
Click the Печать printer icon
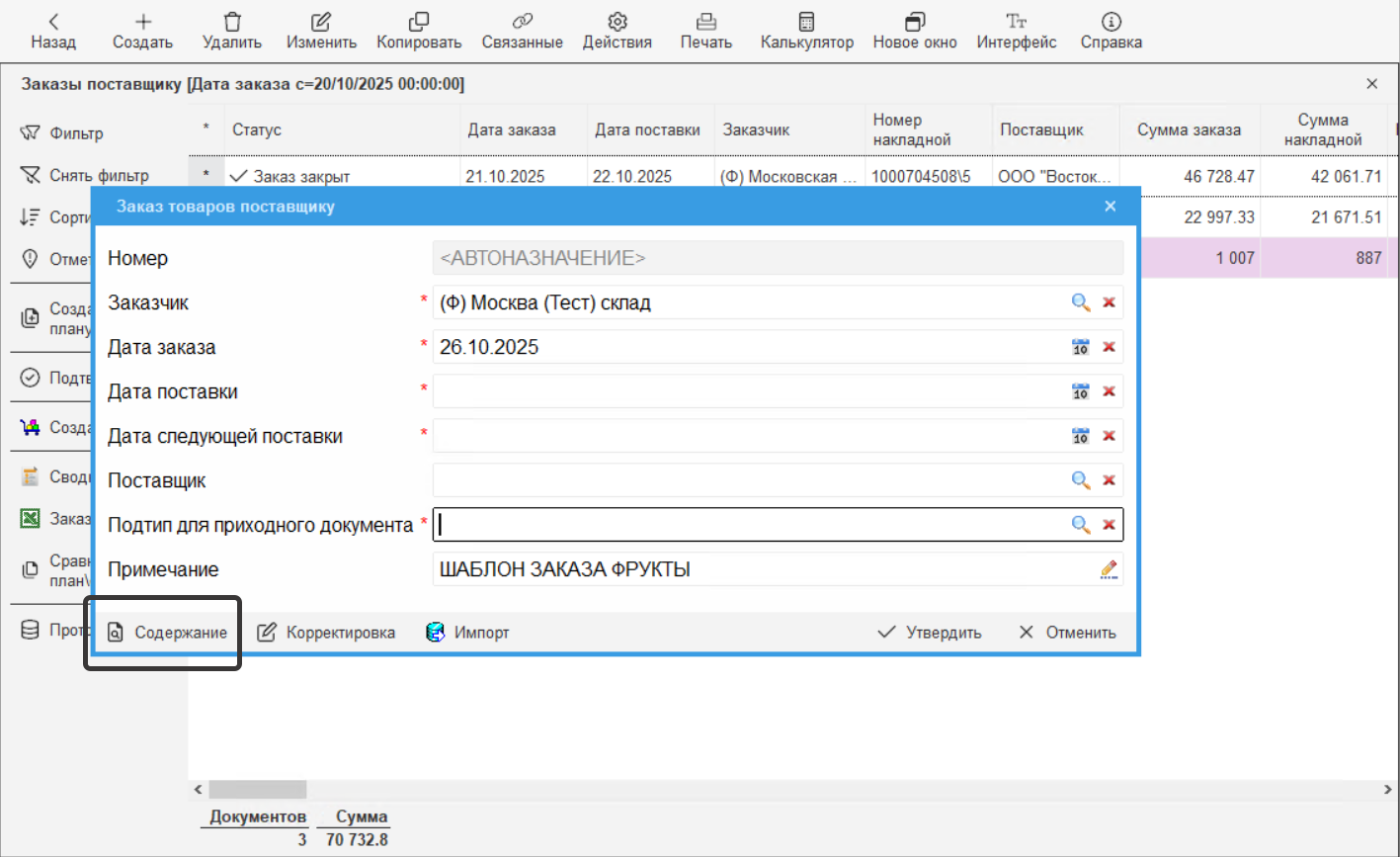(x=705, y=22)
